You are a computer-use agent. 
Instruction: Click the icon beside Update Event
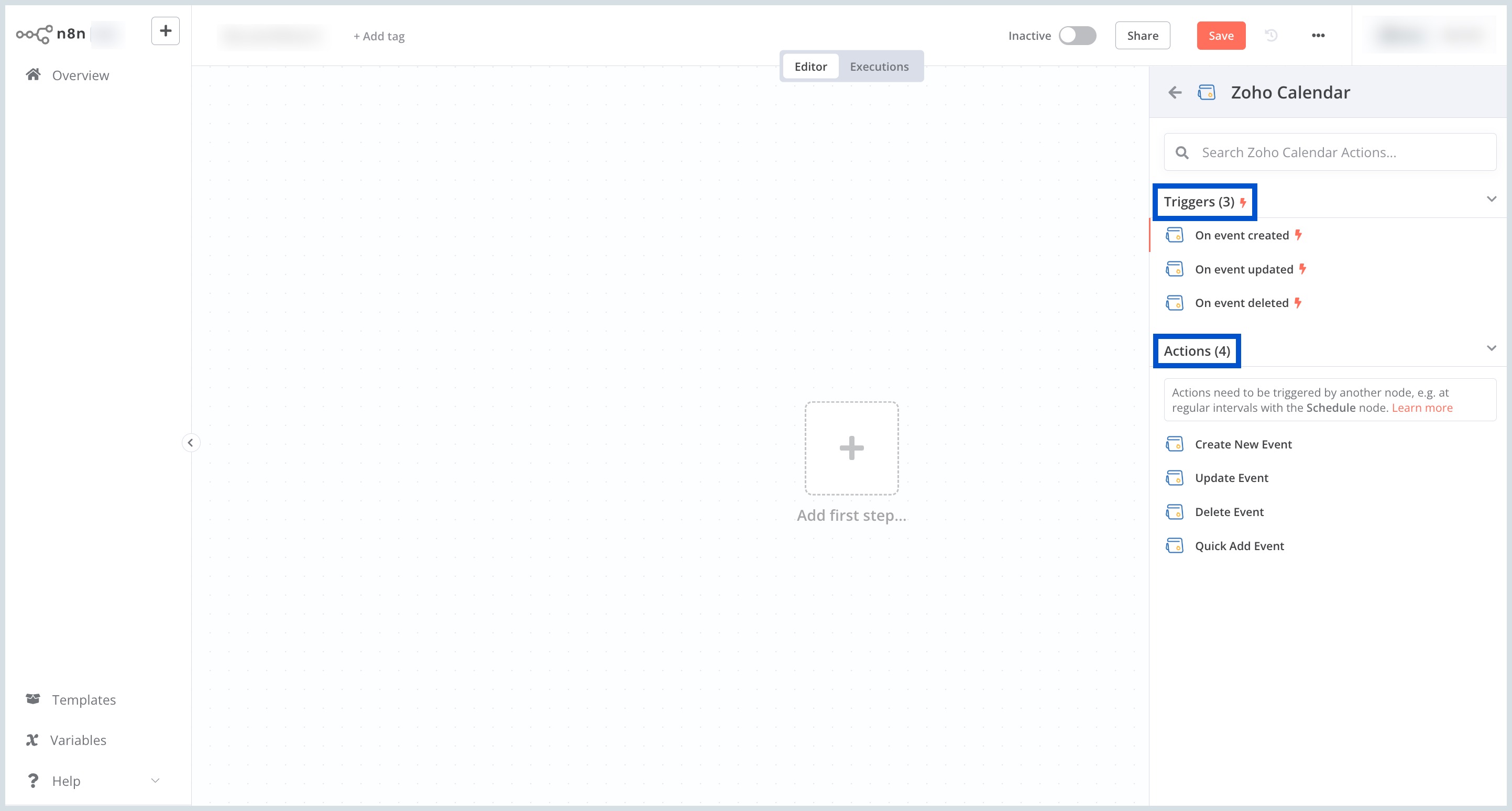point(1175,478)
